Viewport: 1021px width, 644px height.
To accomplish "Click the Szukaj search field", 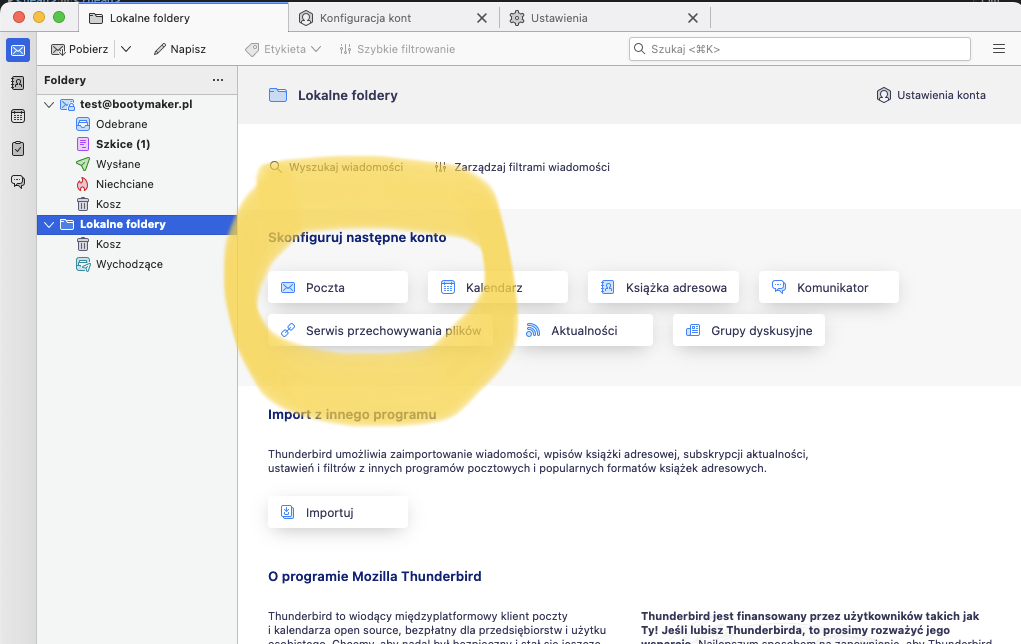I will click(800, 49).
